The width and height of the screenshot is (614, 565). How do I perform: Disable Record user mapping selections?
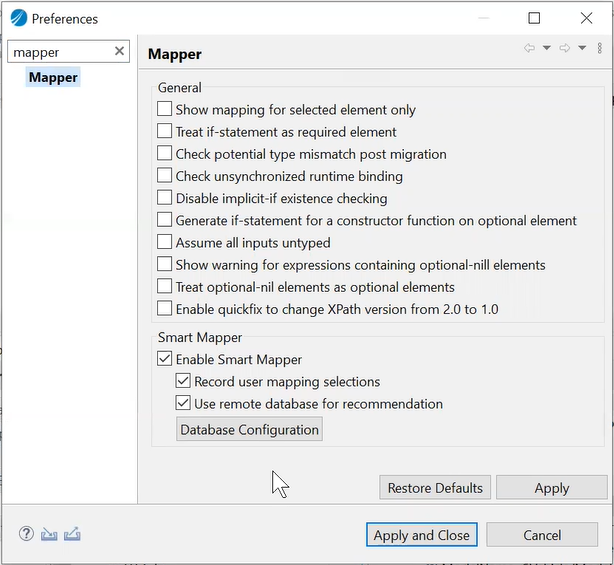[x=183, y=381]
